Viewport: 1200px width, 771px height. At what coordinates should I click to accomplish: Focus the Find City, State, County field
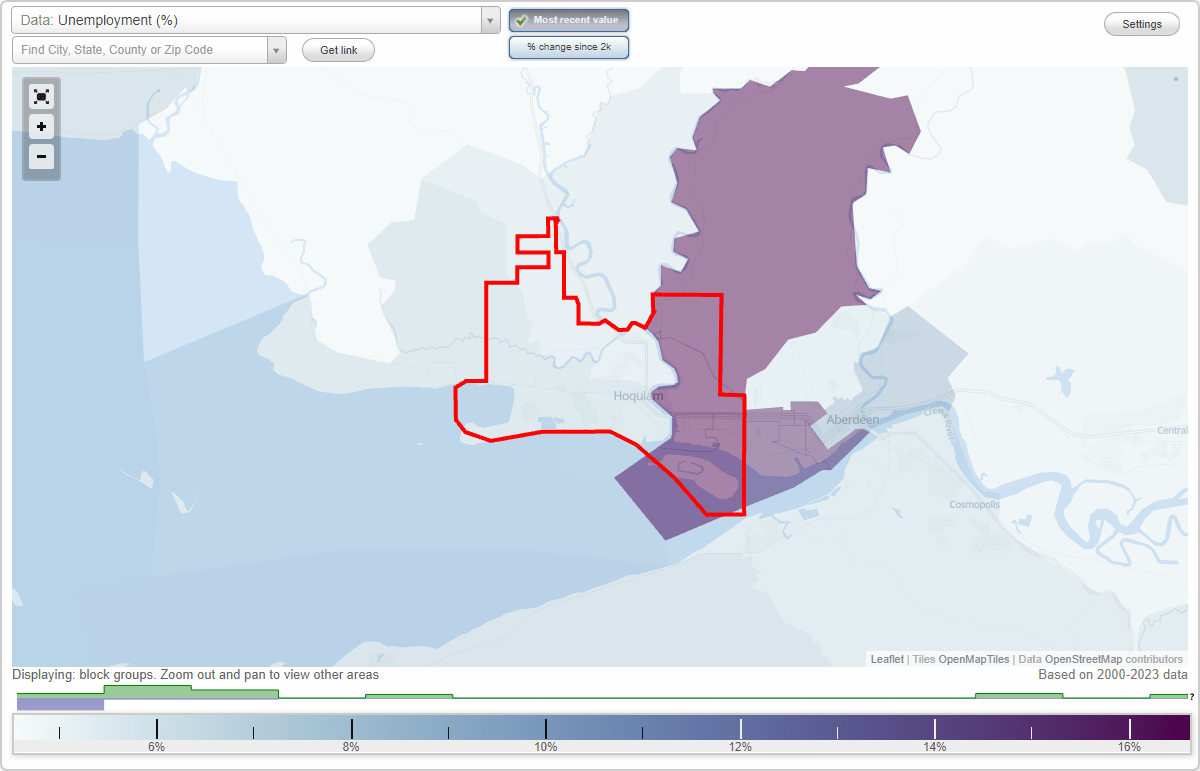pos(140,50)
